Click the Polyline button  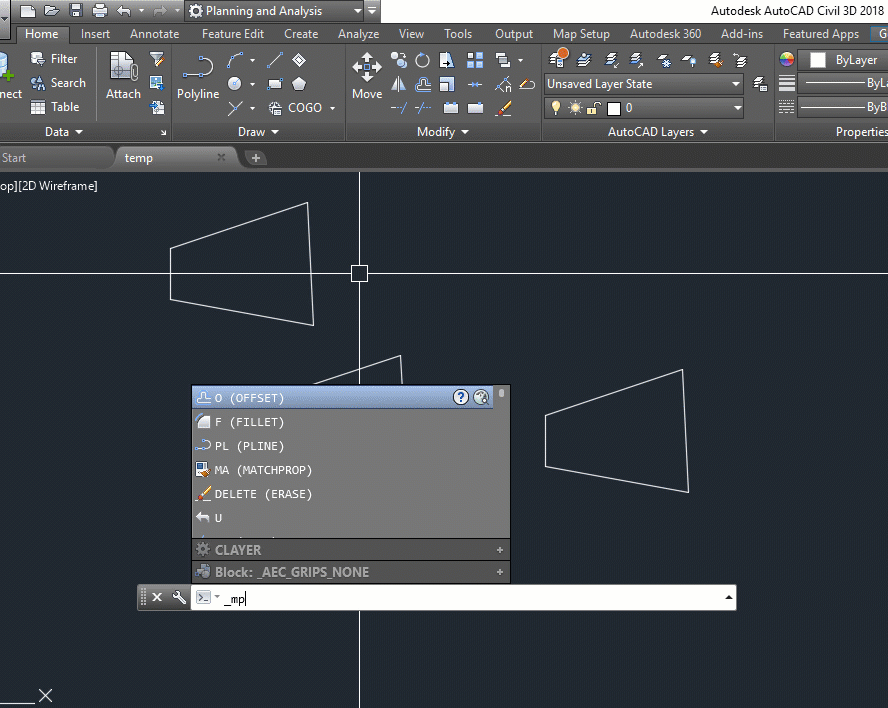pyautogui.click(x=198, y=75)
